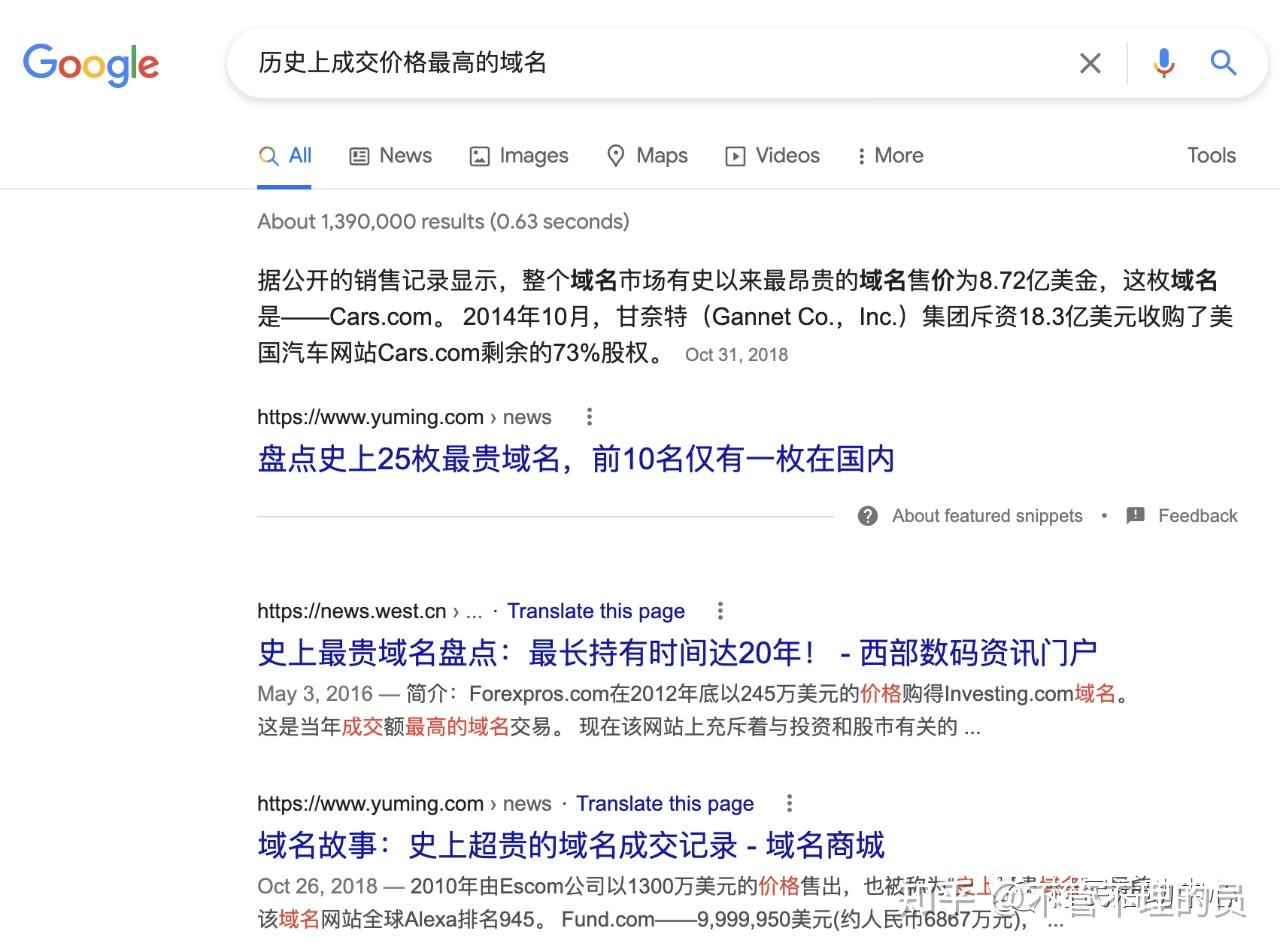Screen dimensions: 1280x950
Task: Select the Images search icon
Action: [480, 156]
